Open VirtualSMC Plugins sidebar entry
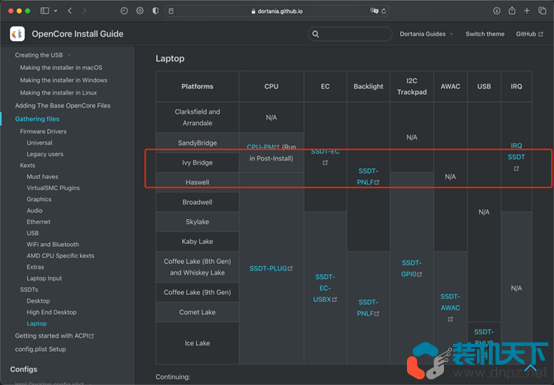The width and height of the screenshot is (554, 385). 53,188
